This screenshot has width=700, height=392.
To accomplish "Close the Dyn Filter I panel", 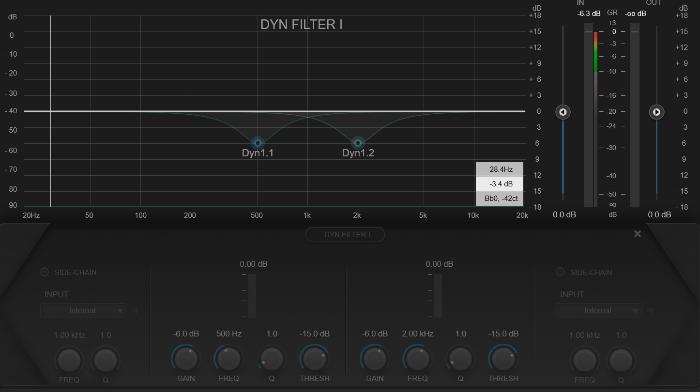I will pos(638,234).
